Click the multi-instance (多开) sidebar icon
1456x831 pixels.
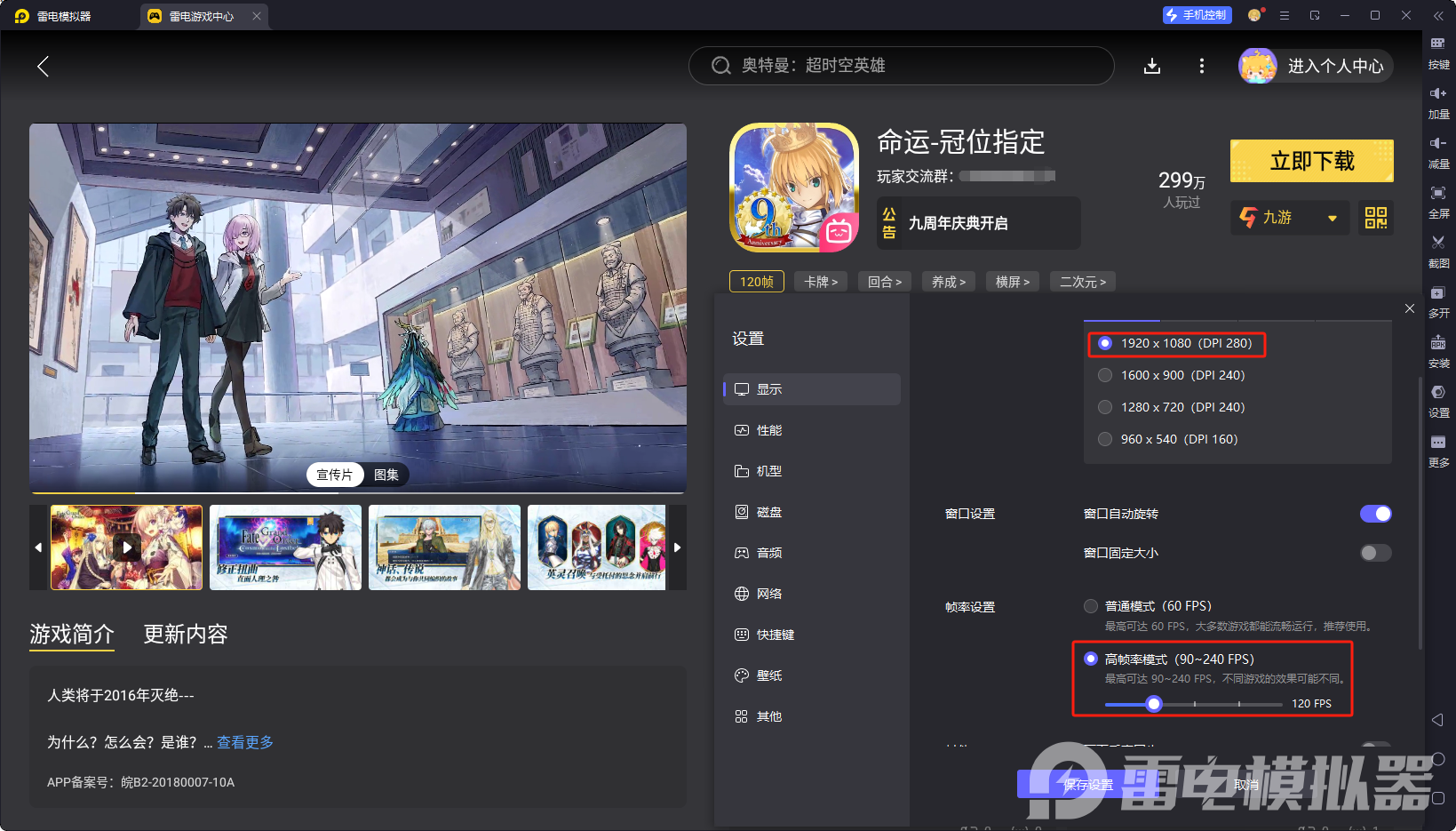pos(1439,301)
